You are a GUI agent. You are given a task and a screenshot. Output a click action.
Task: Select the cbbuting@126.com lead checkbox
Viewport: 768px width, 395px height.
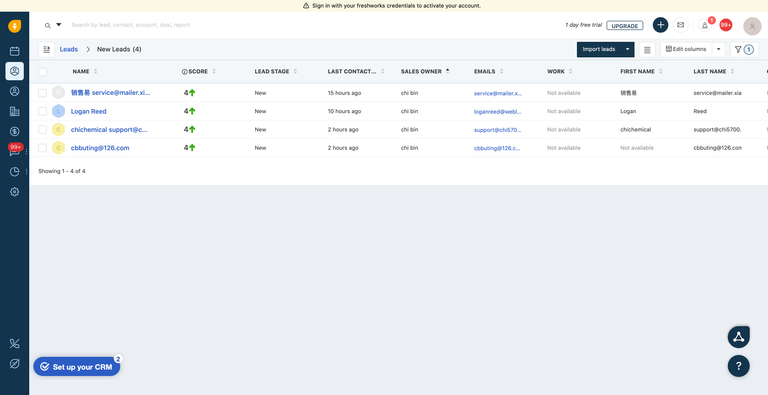point(43,148)
